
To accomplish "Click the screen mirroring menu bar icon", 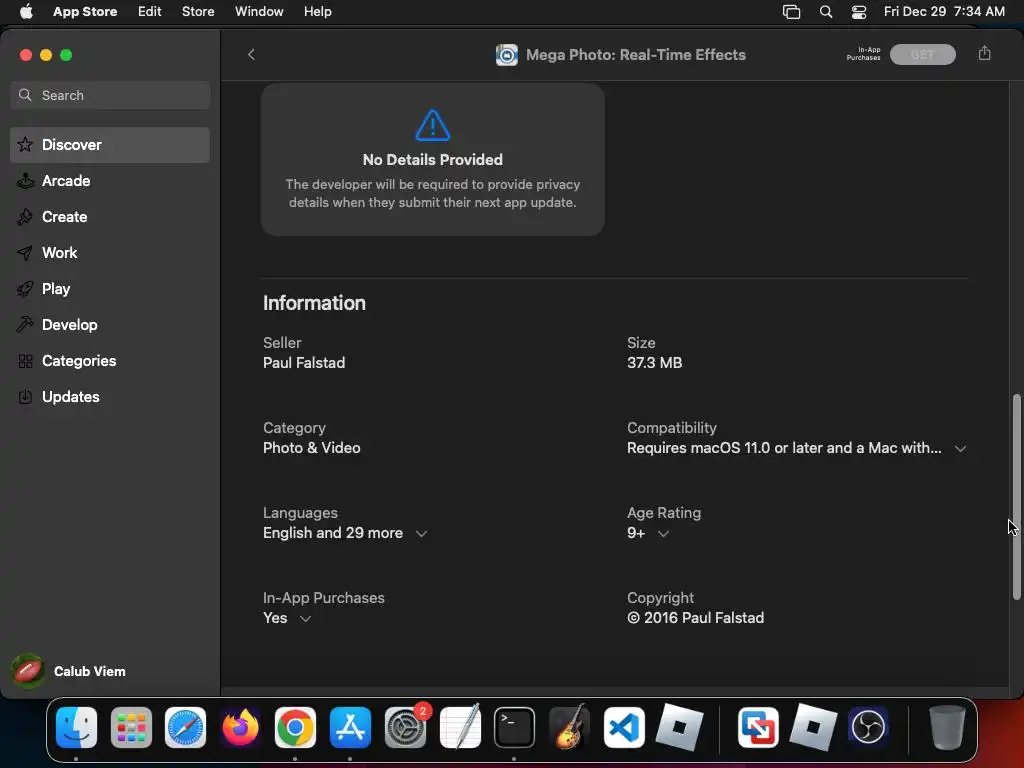I will [x=792, y=12].
